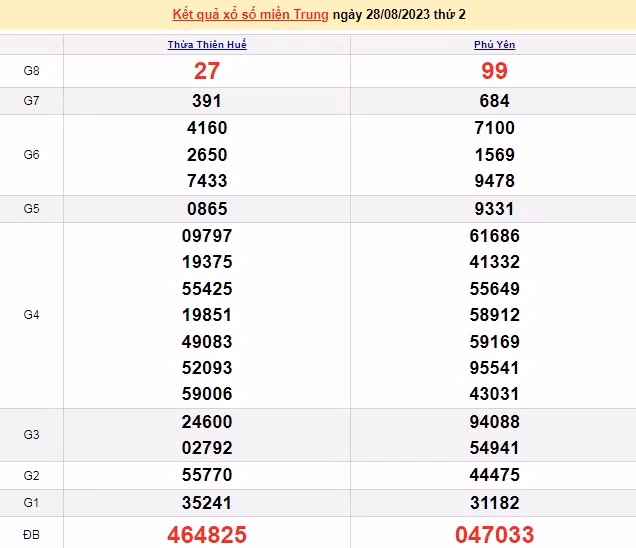Click the G7 number 684 under Phú Yên

point(494,101)
